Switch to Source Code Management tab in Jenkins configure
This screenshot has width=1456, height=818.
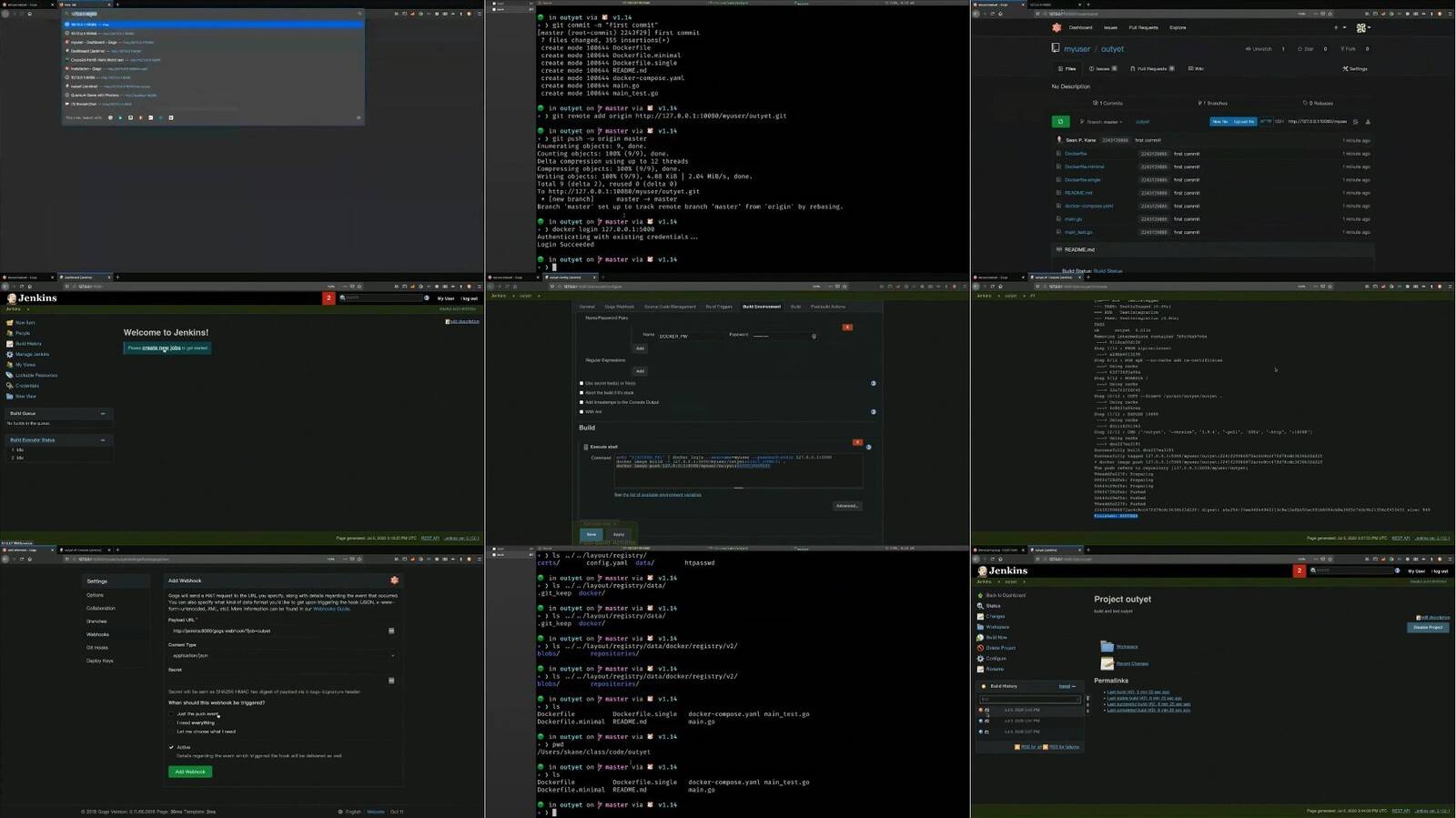(670, 307)
